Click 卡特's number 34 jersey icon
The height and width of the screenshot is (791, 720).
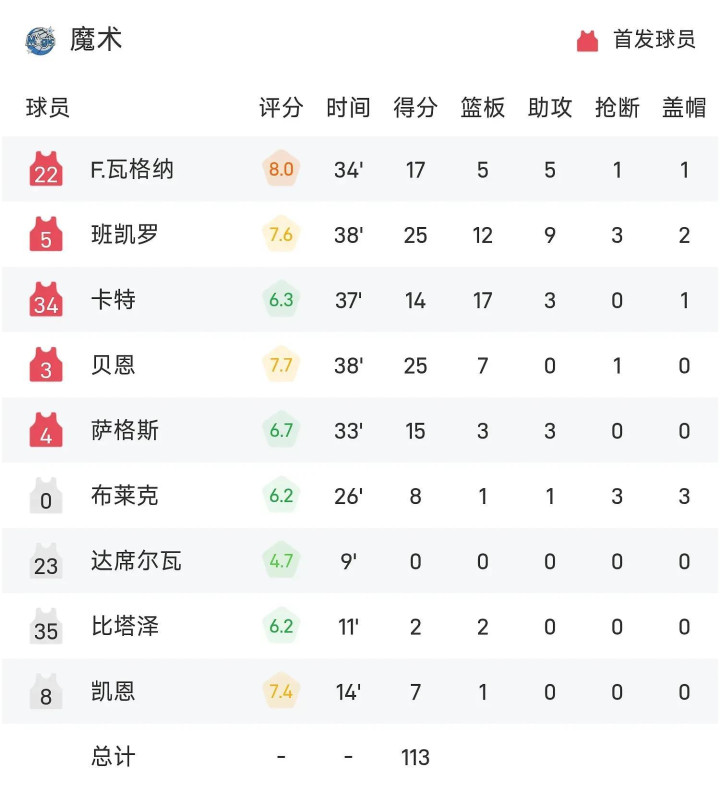[46, 300]
